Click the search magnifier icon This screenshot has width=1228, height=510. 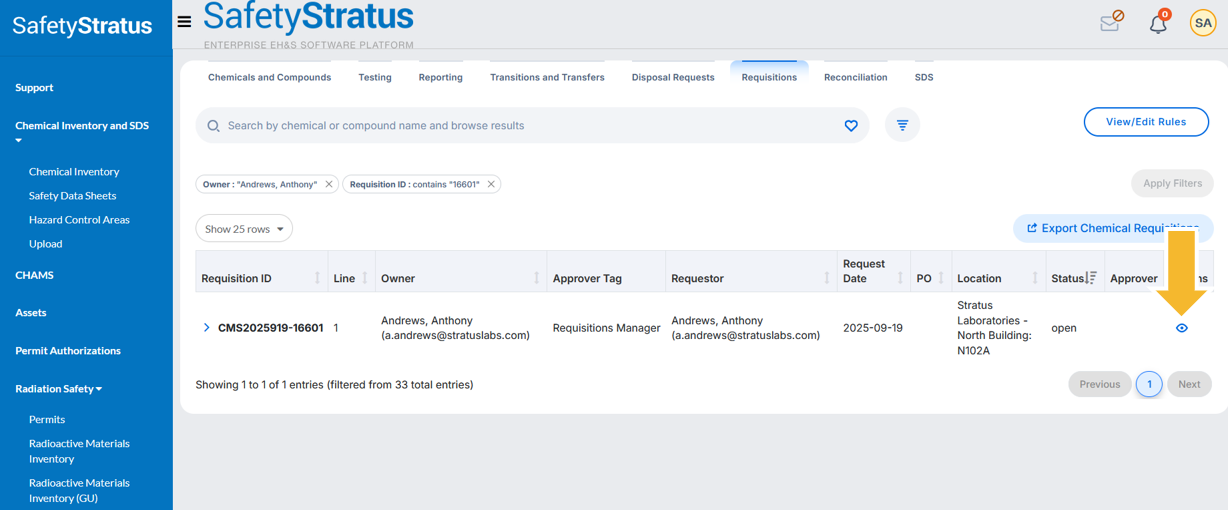[x=213, y=126]
